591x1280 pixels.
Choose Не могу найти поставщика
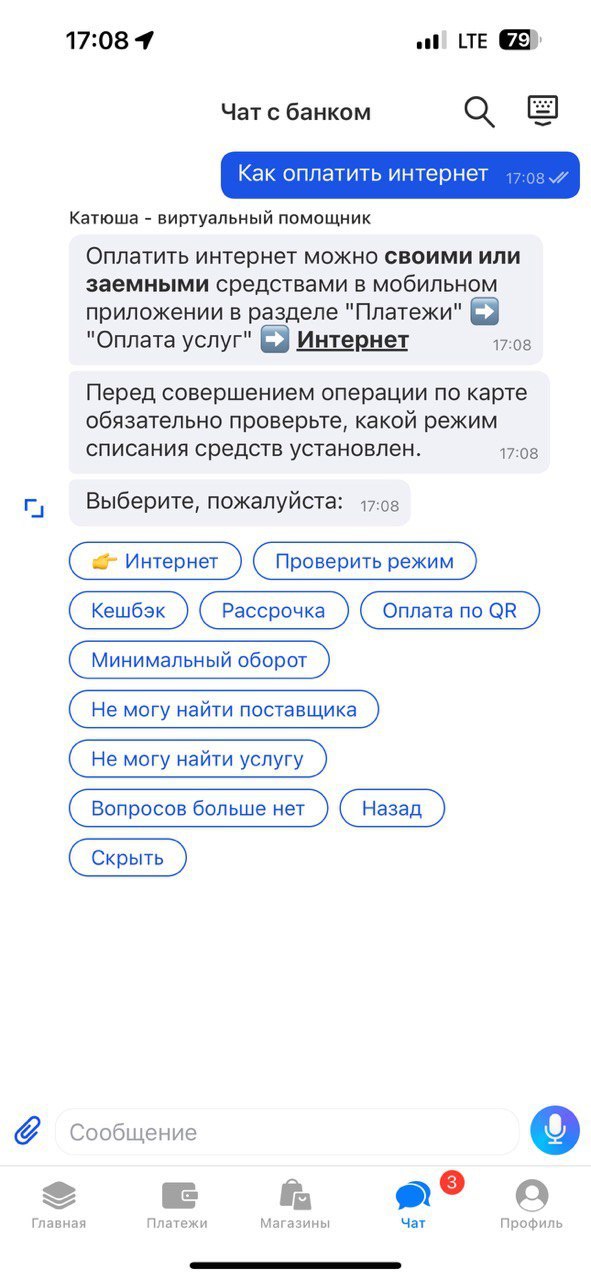point(224,709)
